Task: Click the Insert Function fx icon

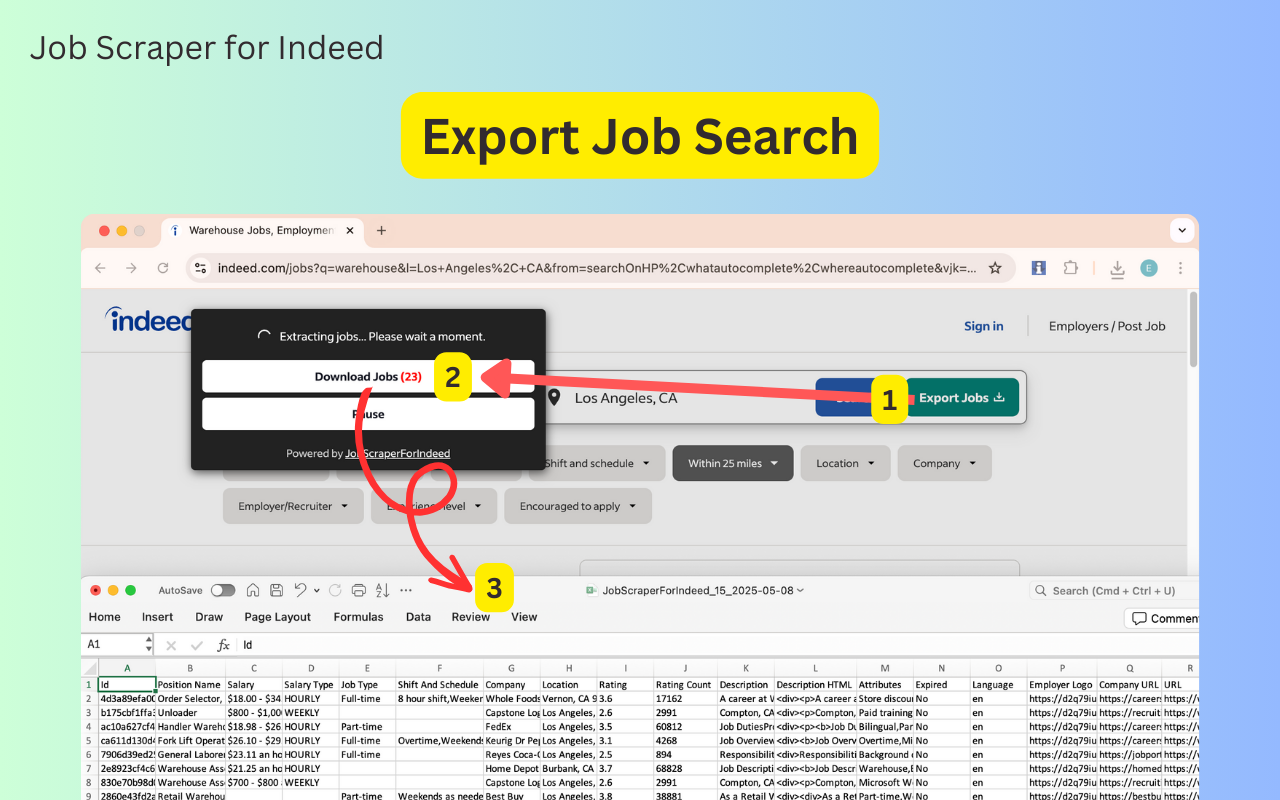Action: click(223, 646)
